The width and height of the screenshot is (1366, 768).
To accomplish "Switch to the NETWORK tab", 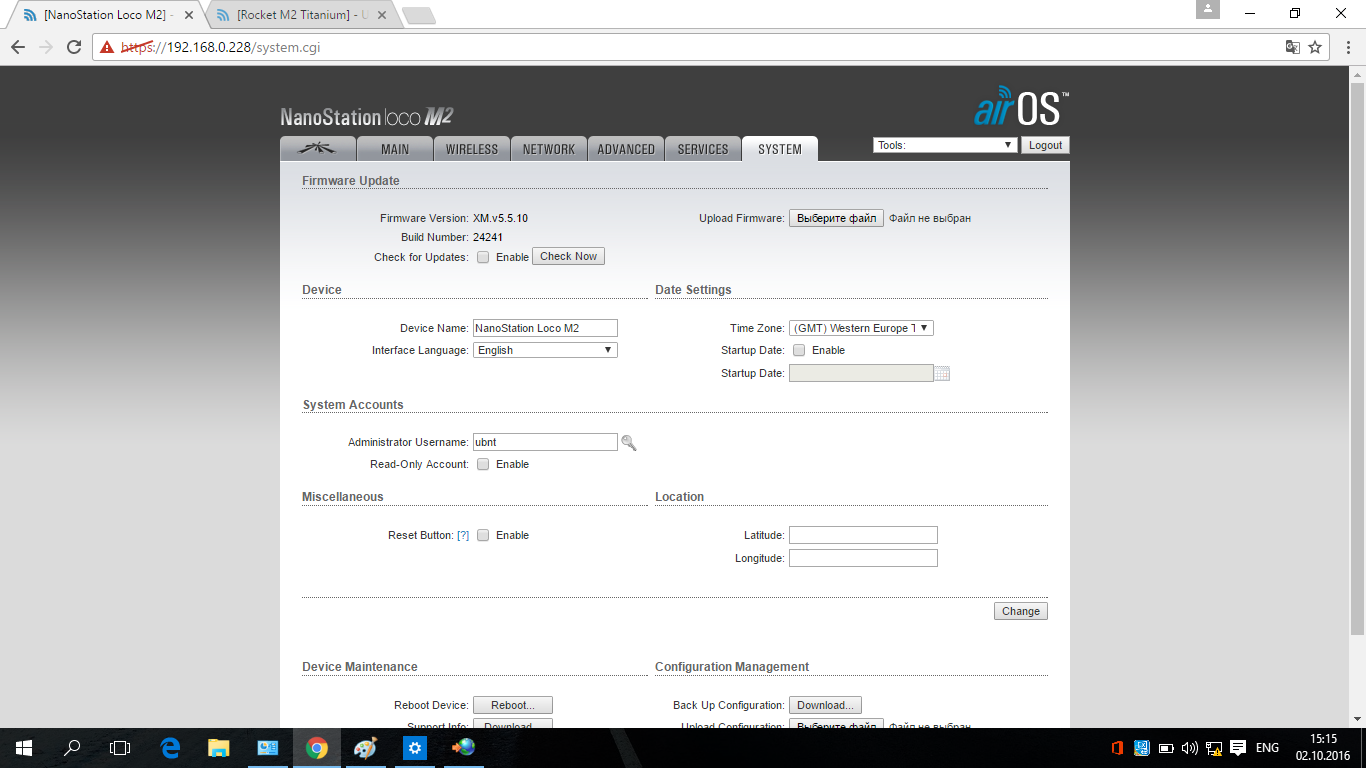I will point(549,149).
